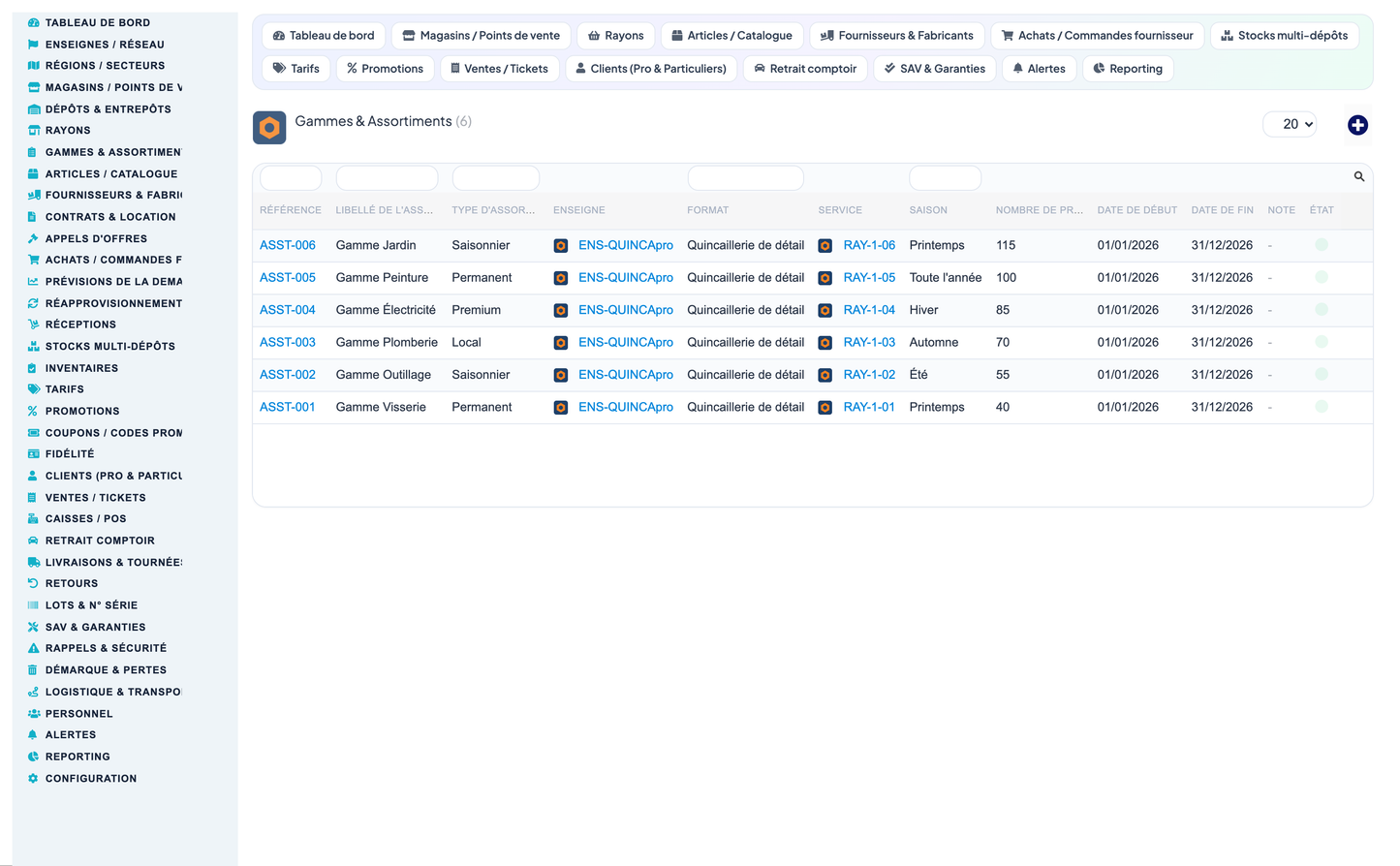Viewport: 1400px width, 866px height.
Task: Click the Appels d'offres gavel icon
Action: pos(33,238)
